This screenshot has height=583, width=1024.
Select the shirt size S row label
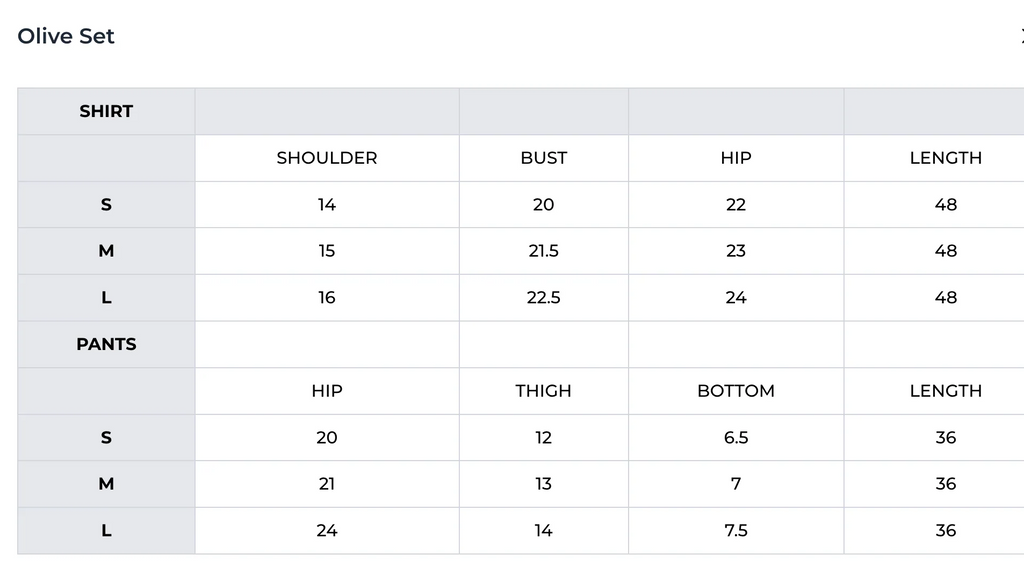coord(106,205)
